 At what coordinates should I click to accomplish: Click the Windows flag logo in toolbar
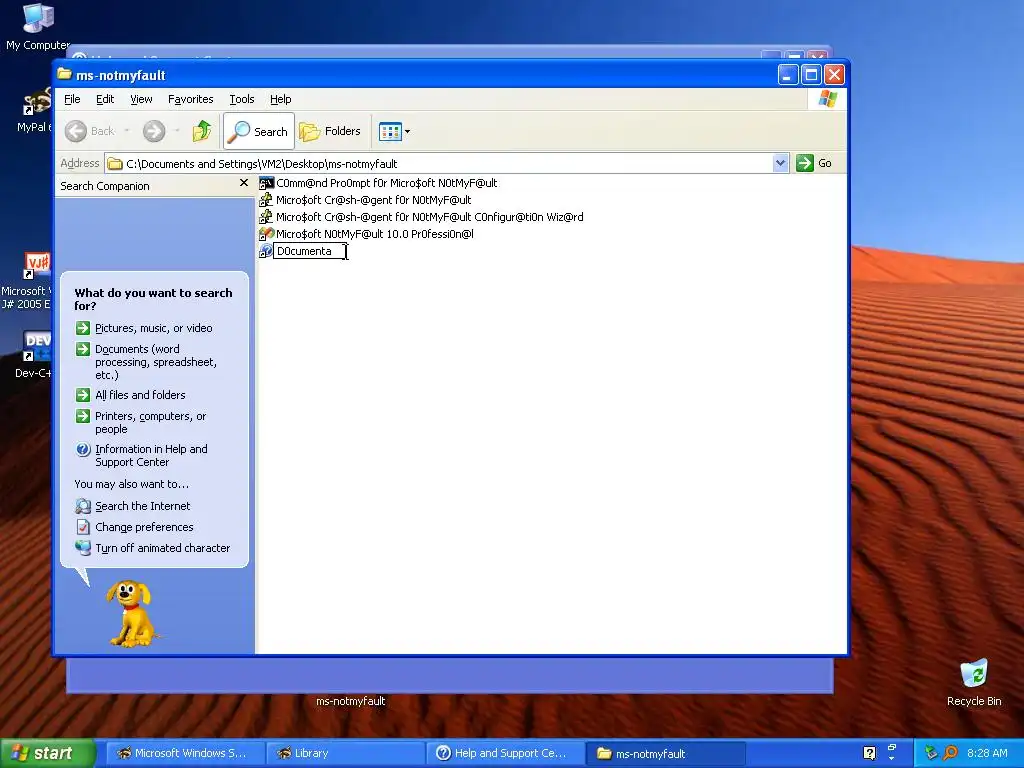827,99
